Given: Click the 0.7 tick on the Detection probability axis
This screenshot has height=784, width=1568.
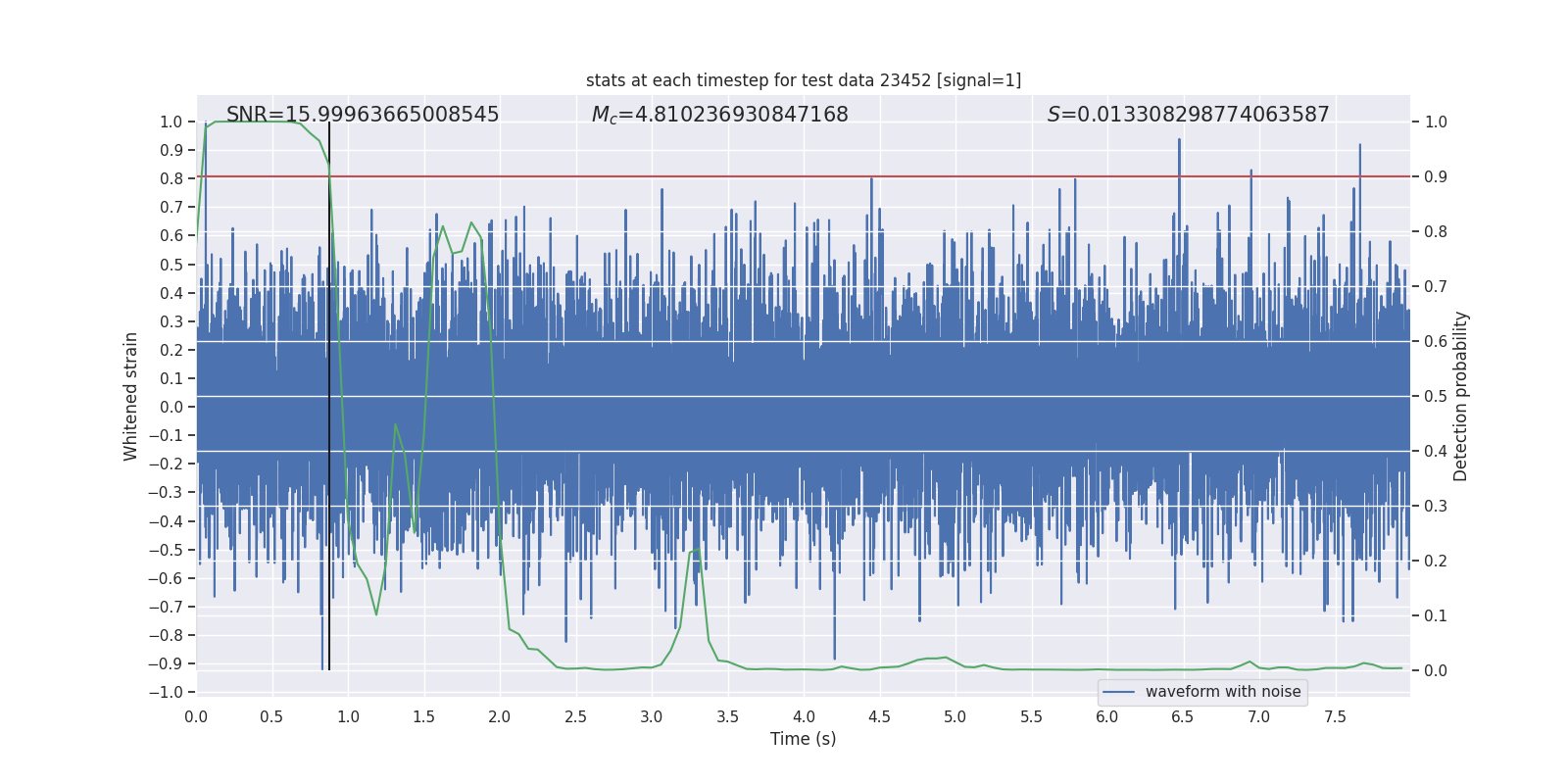Looking at the screenshot, I should (1436, 287).
